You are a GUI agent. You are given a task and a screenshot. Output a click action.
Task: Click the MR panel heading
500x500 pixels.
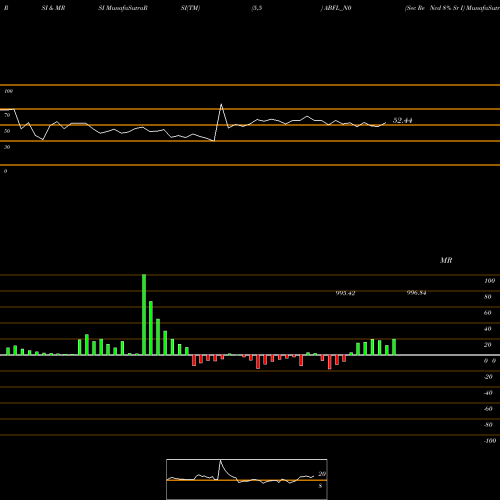coord(446,260)
